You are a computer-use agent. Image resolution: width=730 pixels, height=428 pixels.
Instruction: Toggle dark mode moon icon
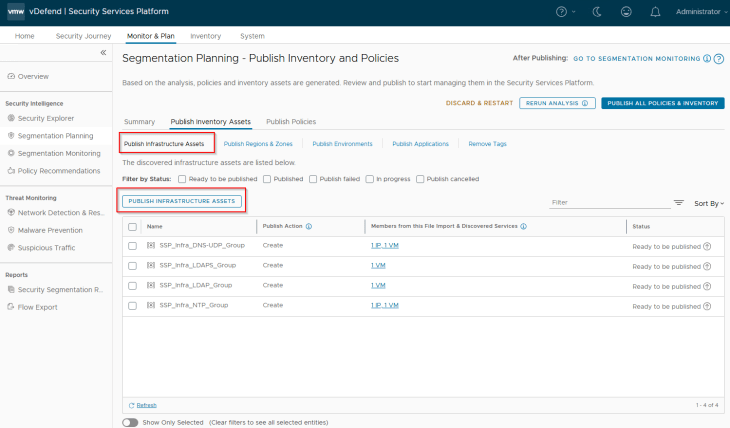point(598,12)
